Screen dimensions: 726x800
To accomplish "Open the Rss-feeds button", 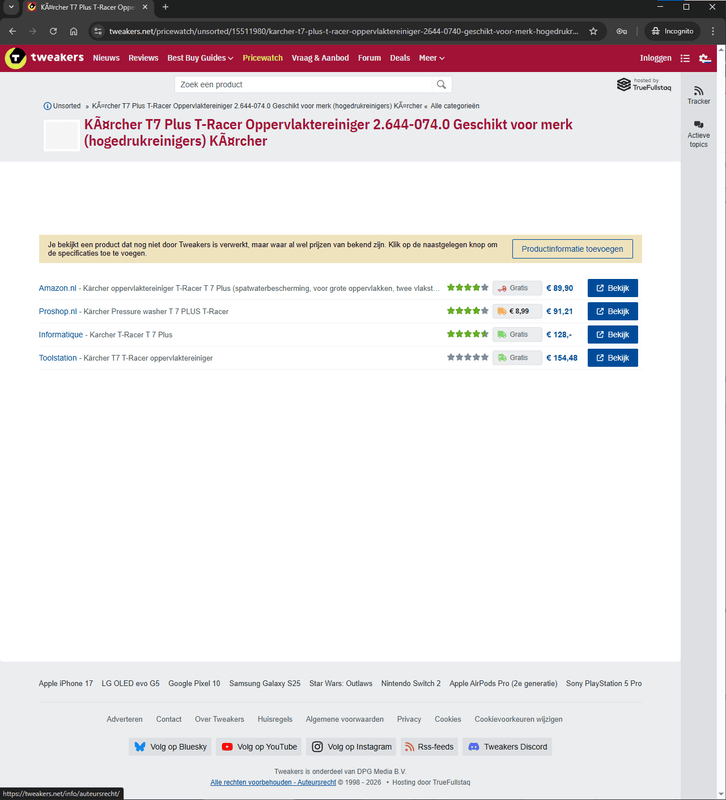I will [x=429, y=747].
